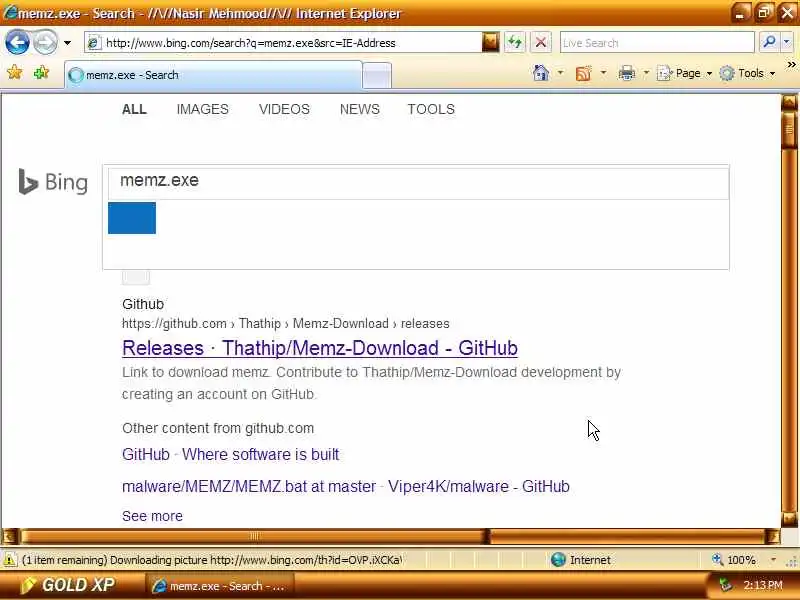Go to Home page icon
800x600 pixels.
[541, 73]
